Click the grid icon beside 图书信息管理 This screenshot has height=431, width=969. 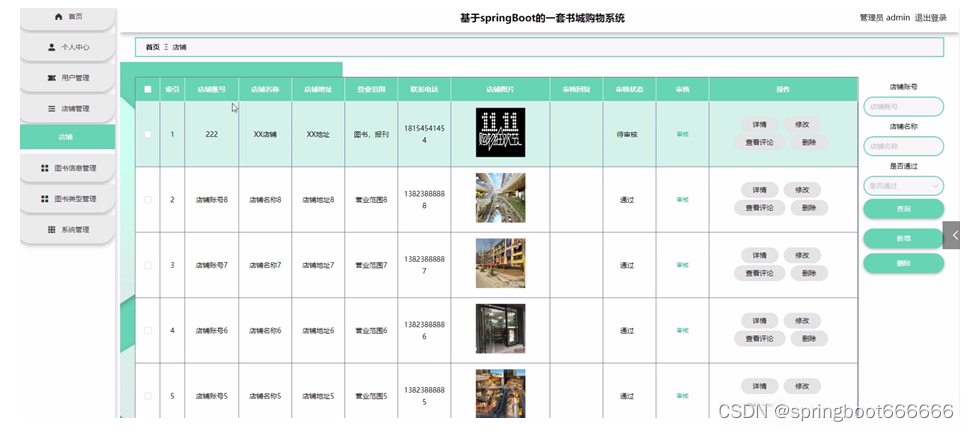[44, 168]
